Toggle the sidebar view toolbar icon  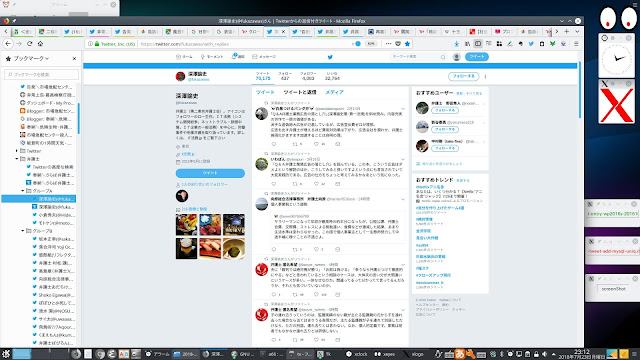pyautogui.click(x=478, y=44)
